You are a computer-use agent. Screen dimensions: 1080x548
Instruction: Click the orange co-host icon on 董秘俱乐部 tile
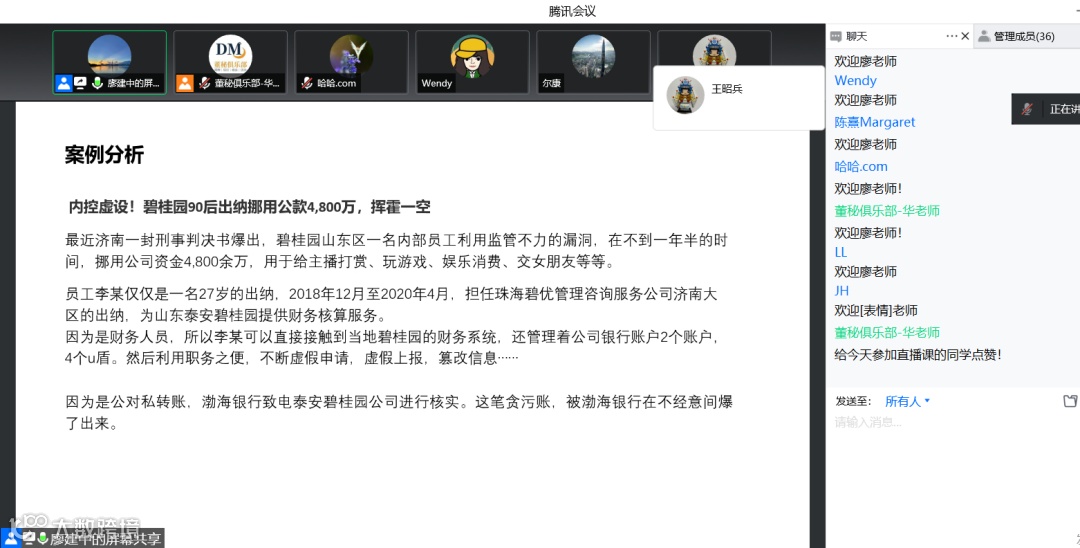click(x=185, y=83)
